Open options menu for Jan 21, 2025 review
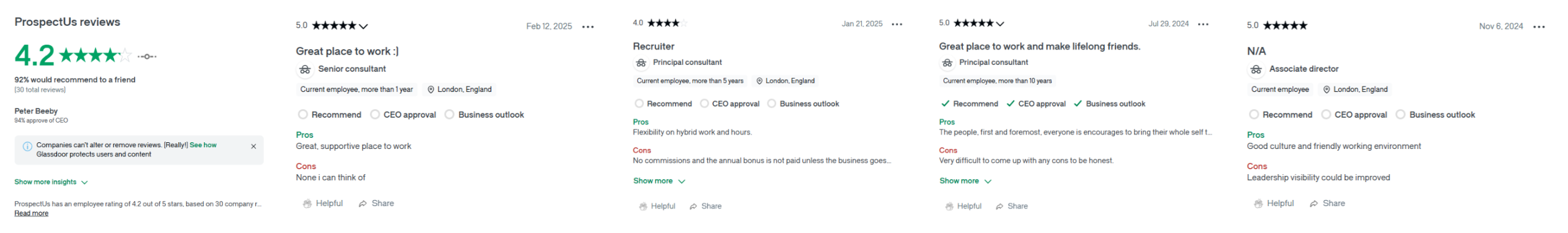The width and height of the screenshot is (1568, 233). coord(897,24)
